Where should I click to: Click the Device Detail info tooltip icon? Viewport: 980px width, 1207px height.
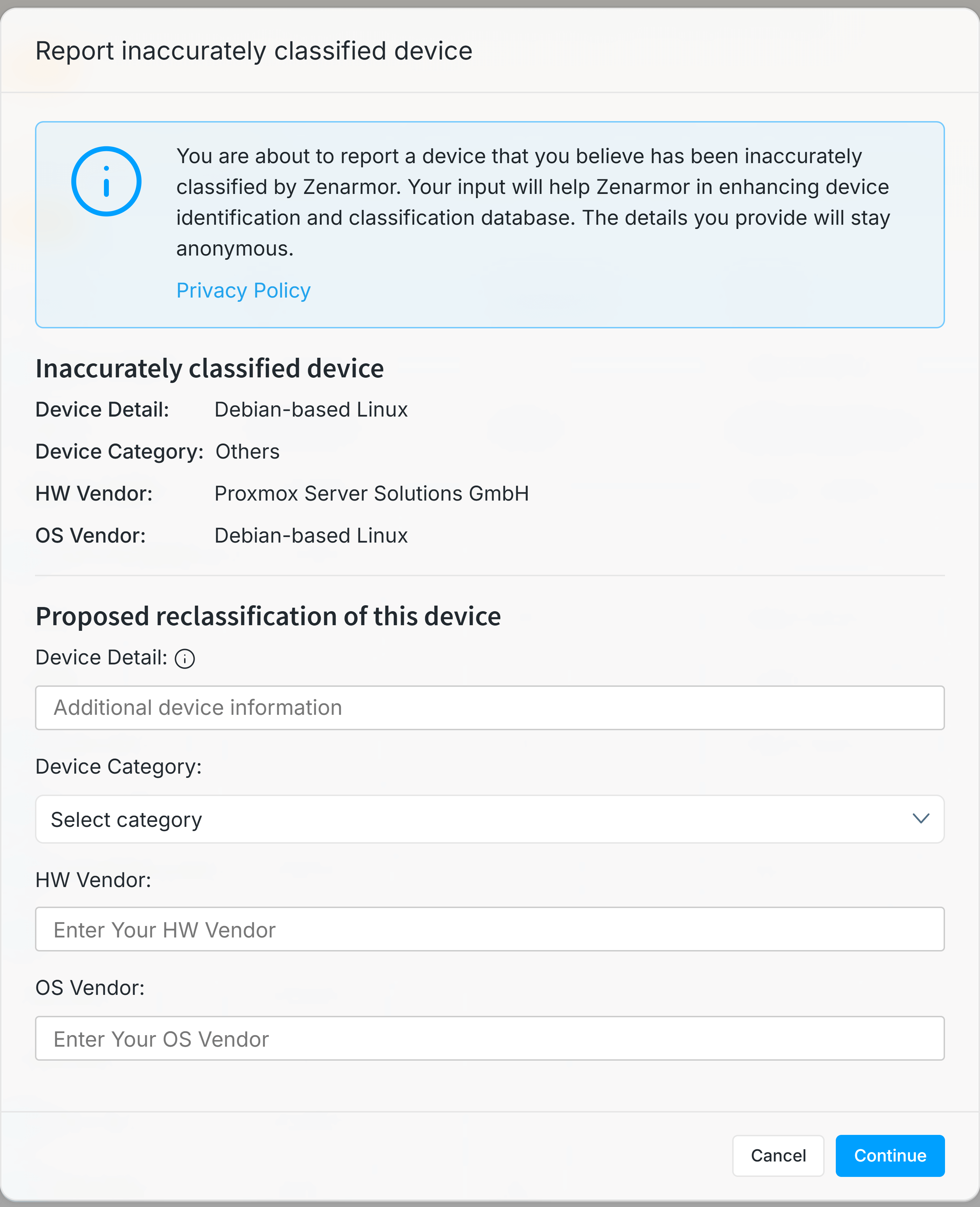[x=184, y=658]
